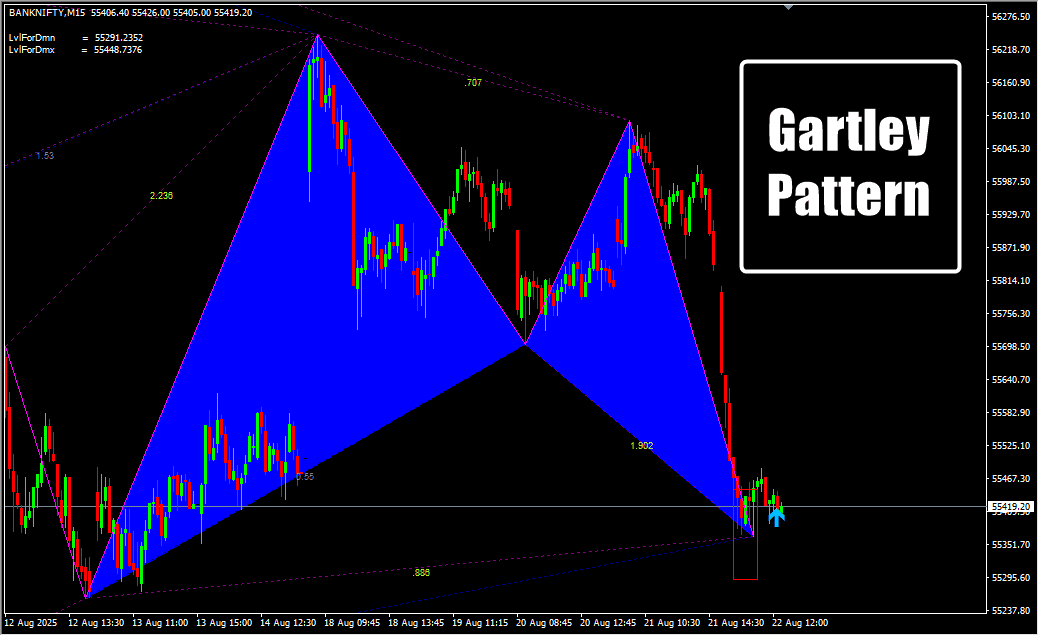Click the 1.902 ratio label
Viewport: 1039px width, 636px height.
click(x=641, y=446)
